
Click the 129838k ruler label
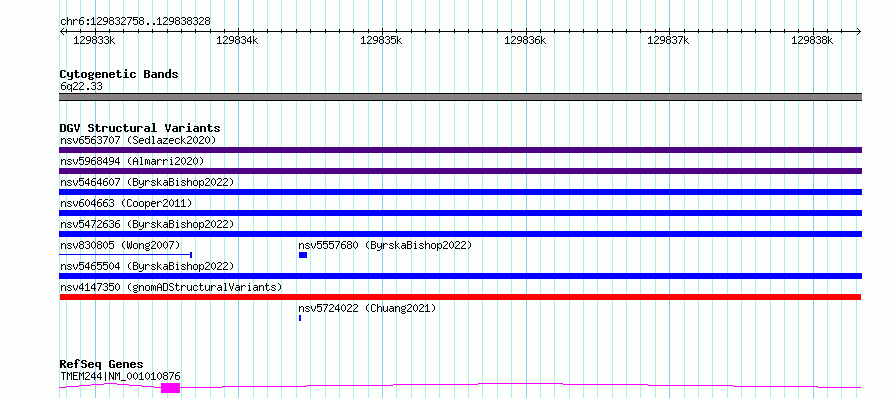pos(812,40)
